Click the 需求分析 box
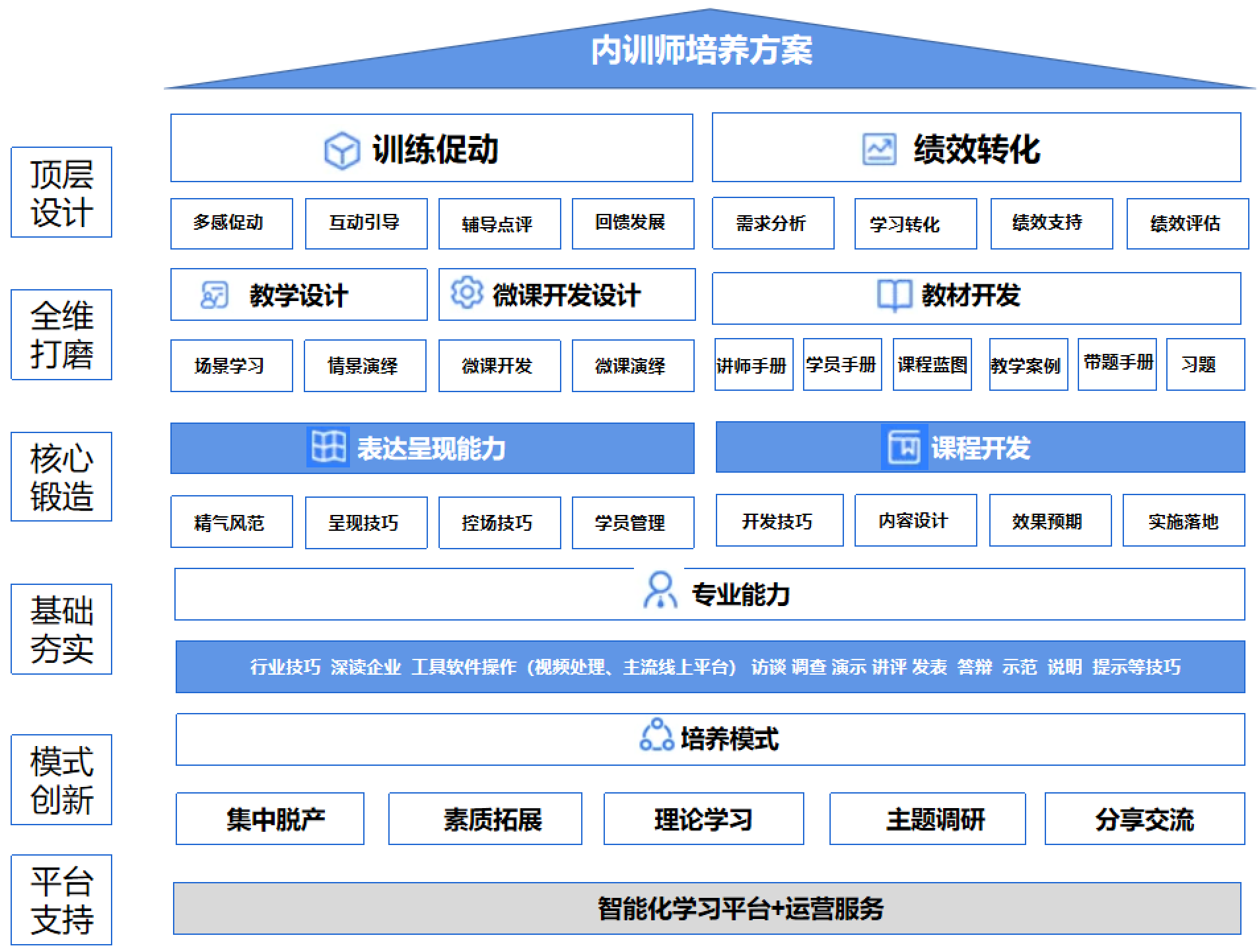 [773, 223]
